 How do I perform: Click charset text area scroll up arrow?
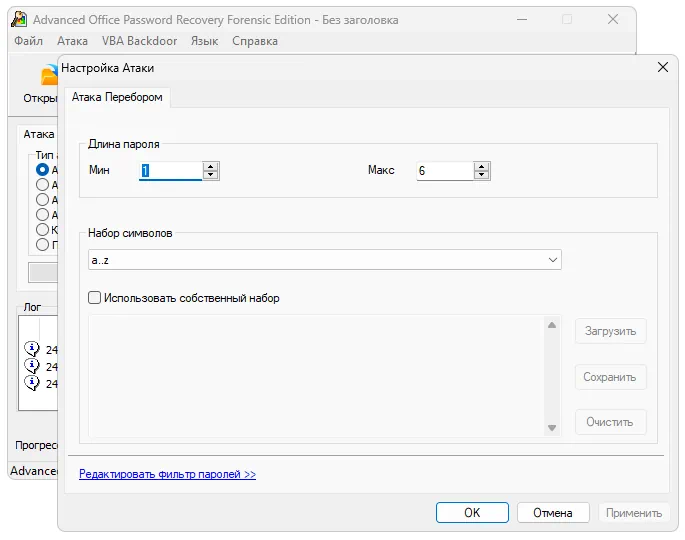tap(552, 325)
